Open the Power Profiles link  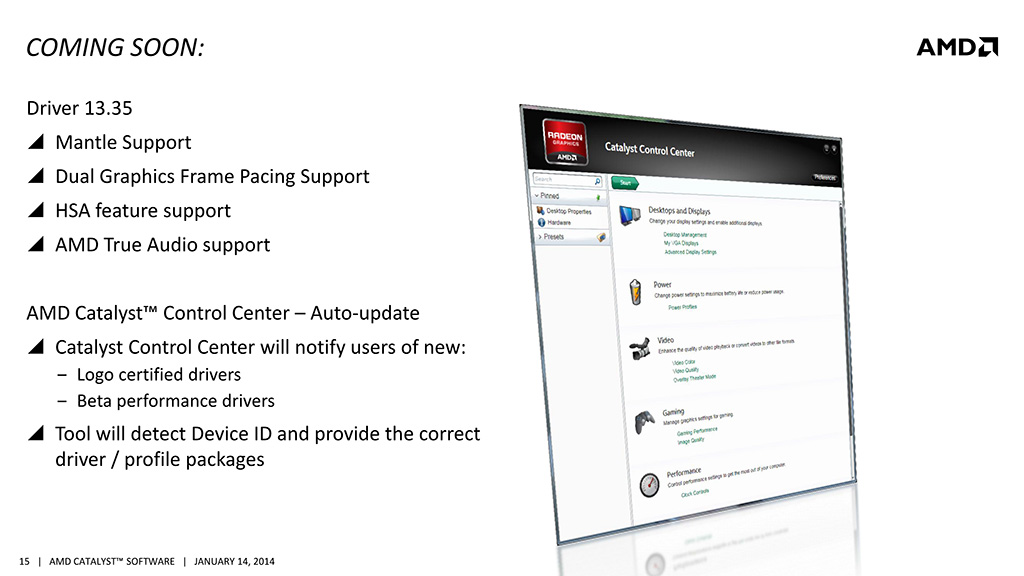[x=682, y=307]
